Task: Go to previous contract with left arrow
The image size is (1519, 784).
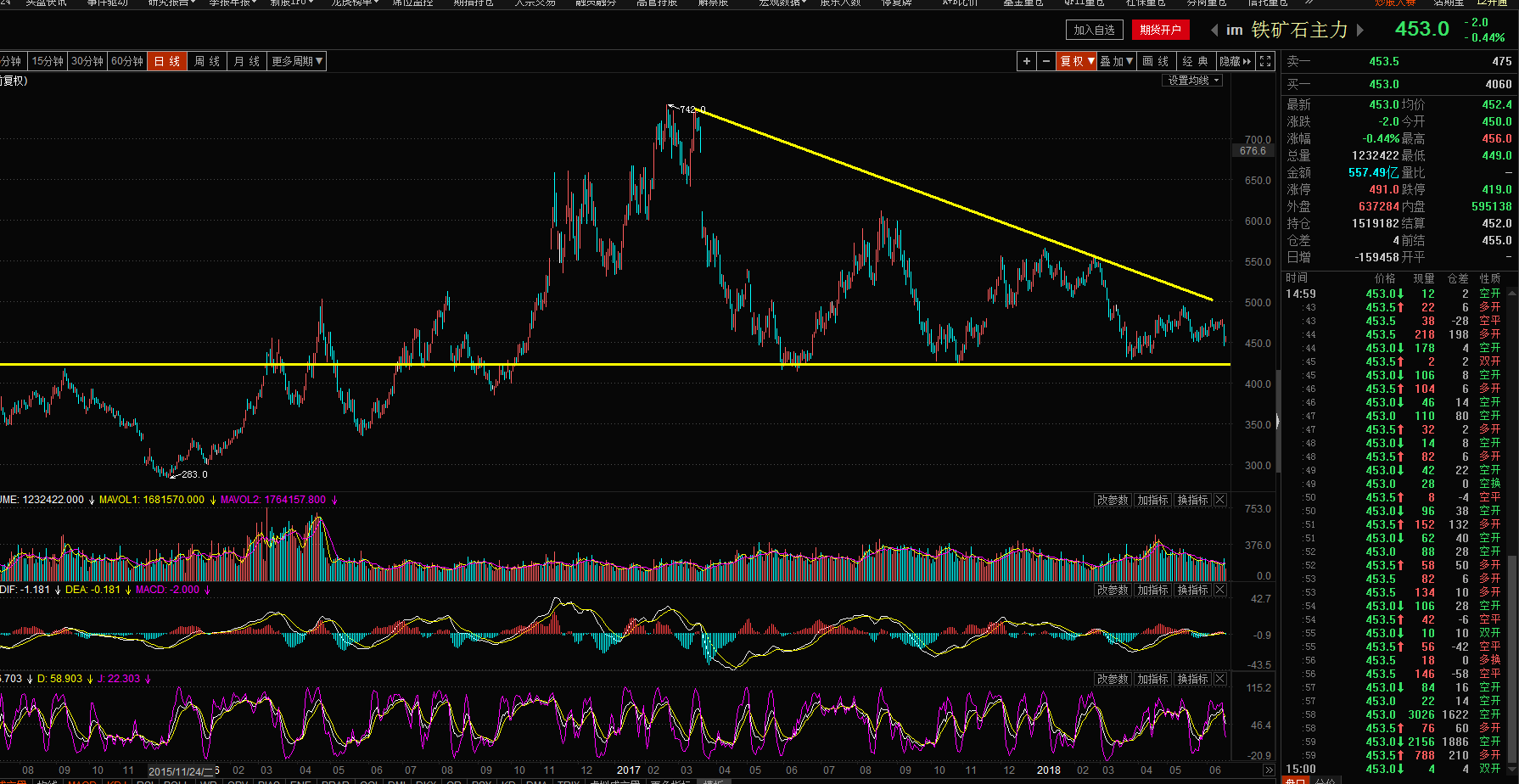Action: pyautogui.click(x=1214, y=30)
